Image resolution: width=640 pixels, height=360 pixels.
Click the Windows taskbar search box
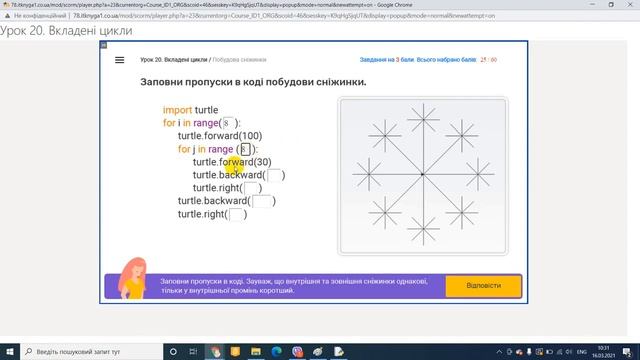coord(91,351)
